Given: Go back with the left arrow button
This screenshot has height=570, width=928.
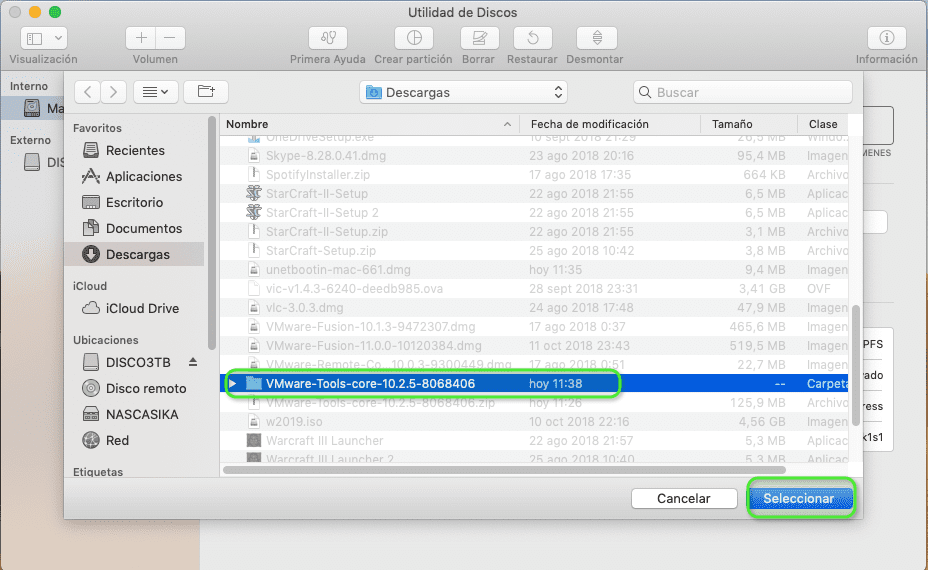Looking at the screenshot, I should coord(88,92).
